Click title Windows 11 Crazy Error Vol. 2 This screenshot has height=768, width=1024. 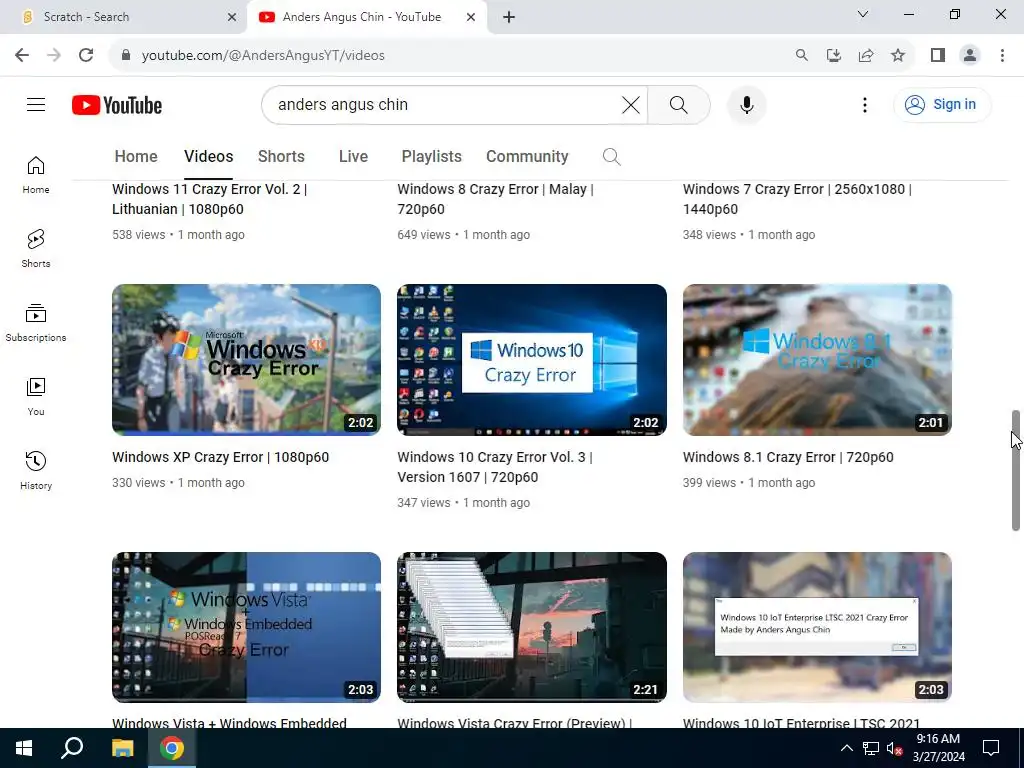coord(210,199)
